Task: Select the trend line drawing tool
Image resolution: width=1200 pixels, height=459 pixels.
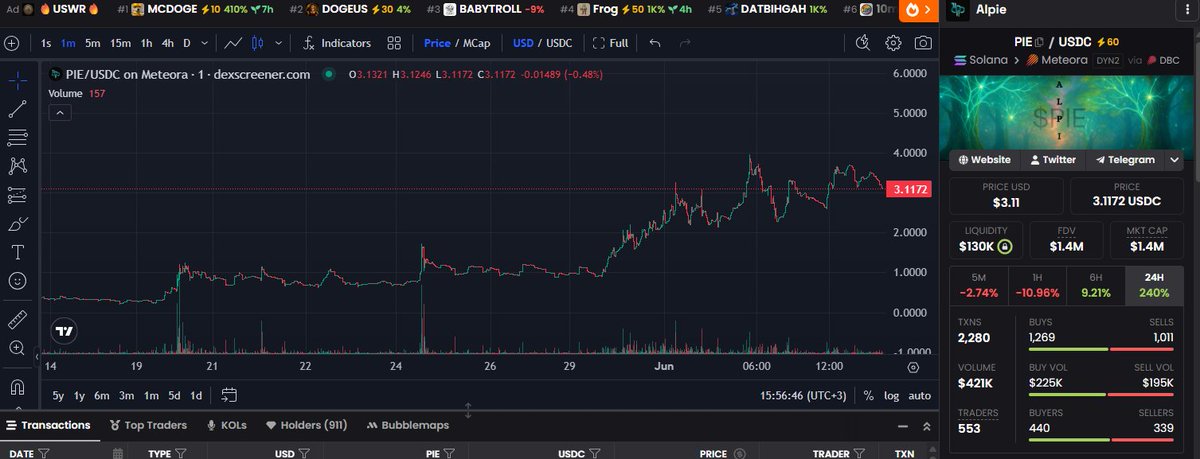Action: click(18, 109)
